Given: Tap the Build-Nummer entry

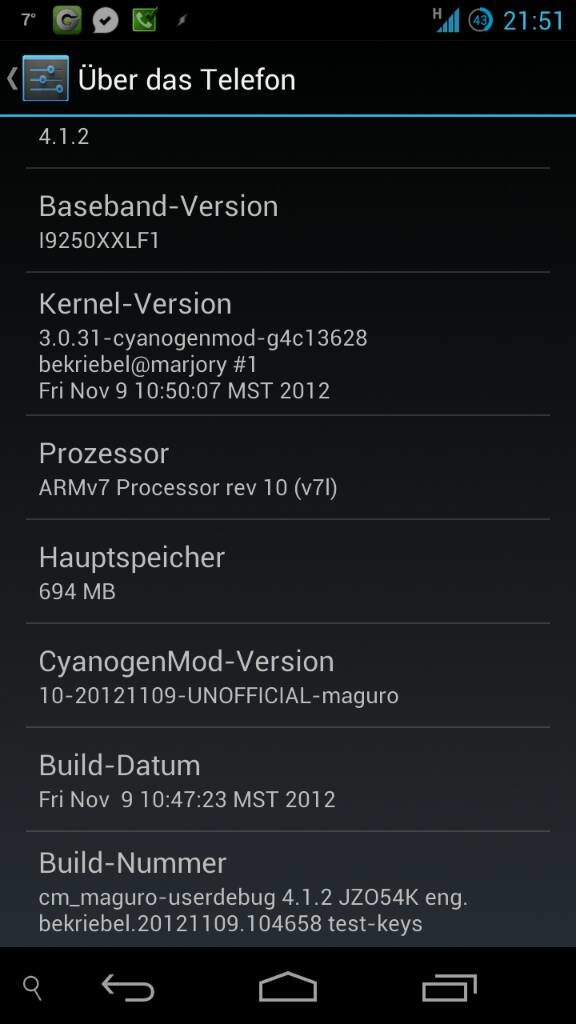Looking at the screenshot, I should pyautogui.click(x=288, y=889).
